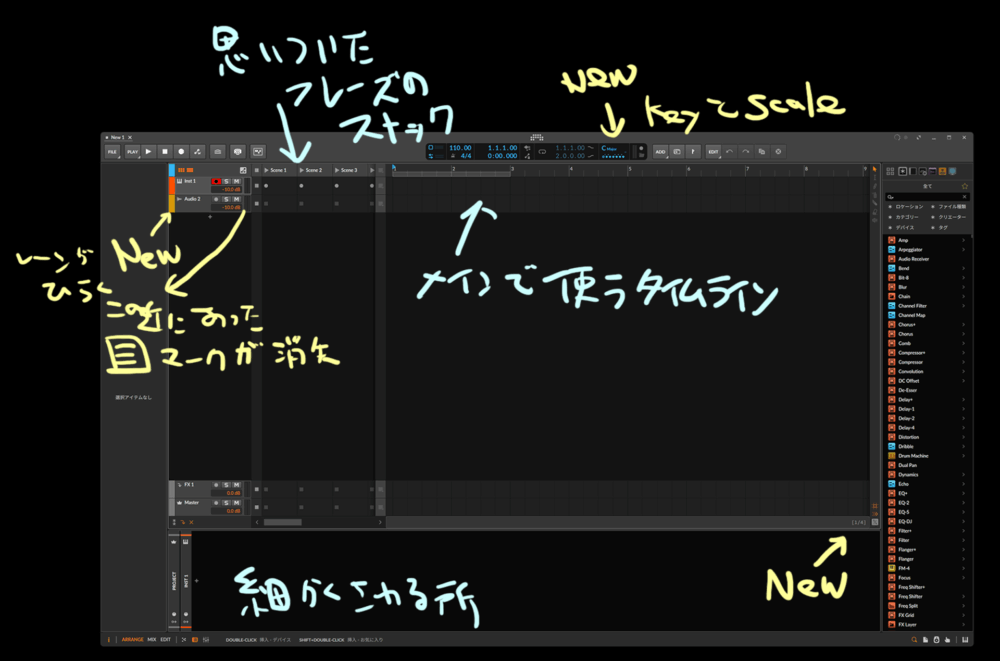This screenshot has height=661, width=1000.
Task: Expand the デバイス filter
Action: point(902,227)
